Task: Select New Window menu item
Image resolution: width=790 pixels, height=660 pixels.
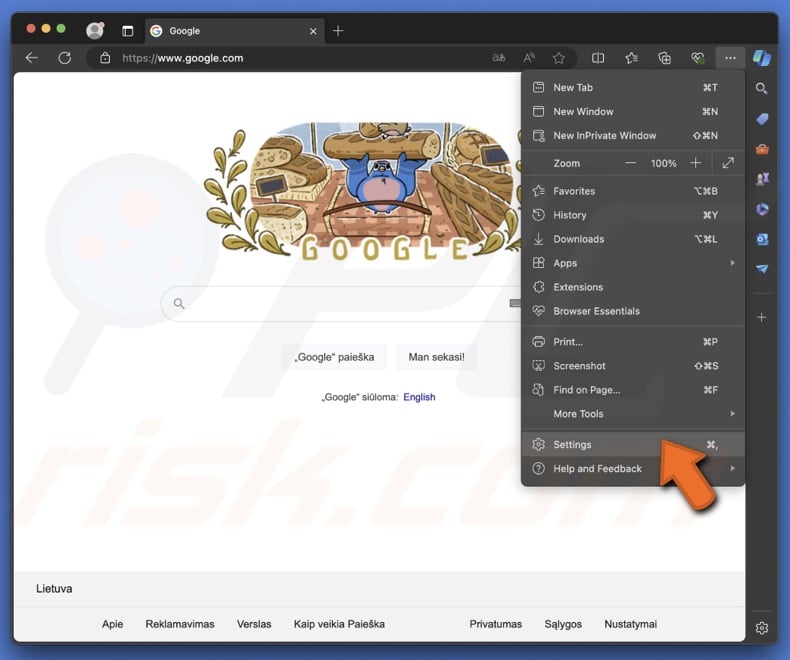Action: click(x=632, y=111)
